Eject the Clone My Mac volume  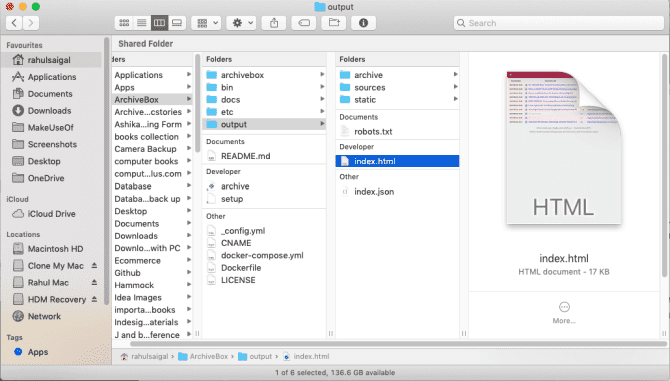(x=94, y=266)
